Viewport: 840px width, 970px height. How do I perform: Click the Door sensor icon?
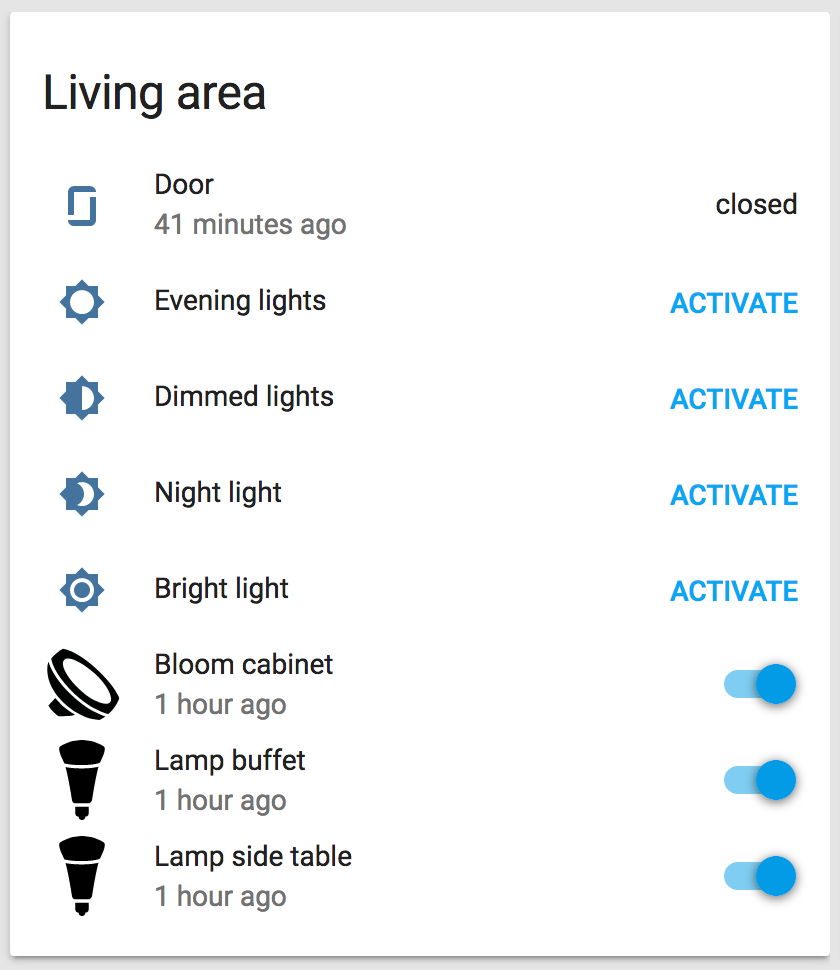[80, 205]
